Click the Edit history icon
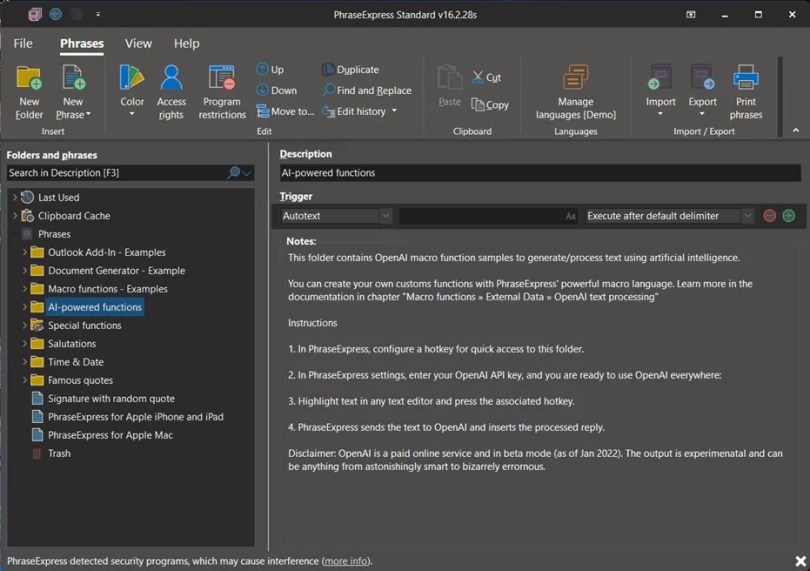810x571 pixels. pos(329,111)
